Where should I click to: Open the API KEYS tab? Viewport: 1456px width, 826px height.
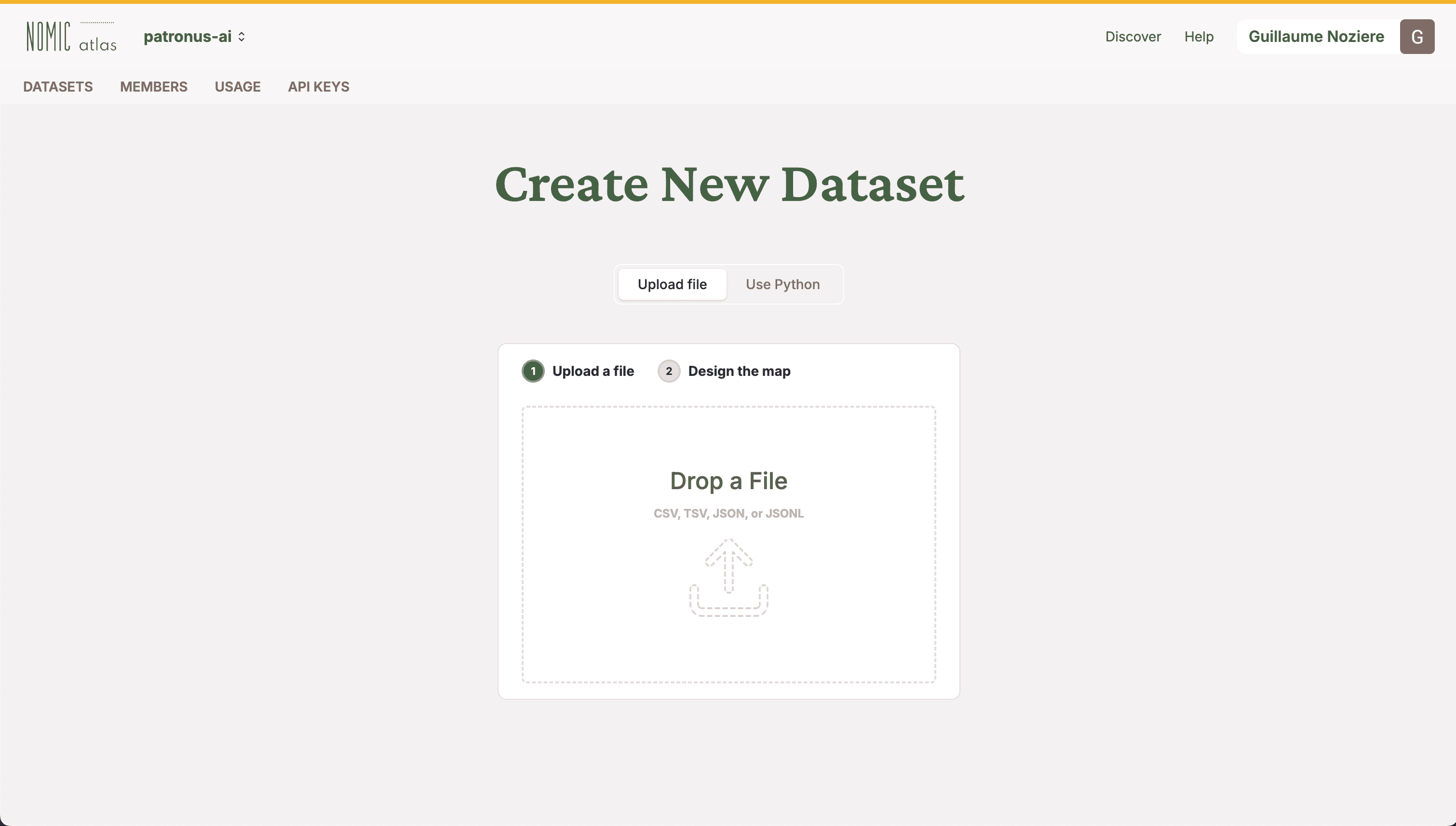click(318, 87)
